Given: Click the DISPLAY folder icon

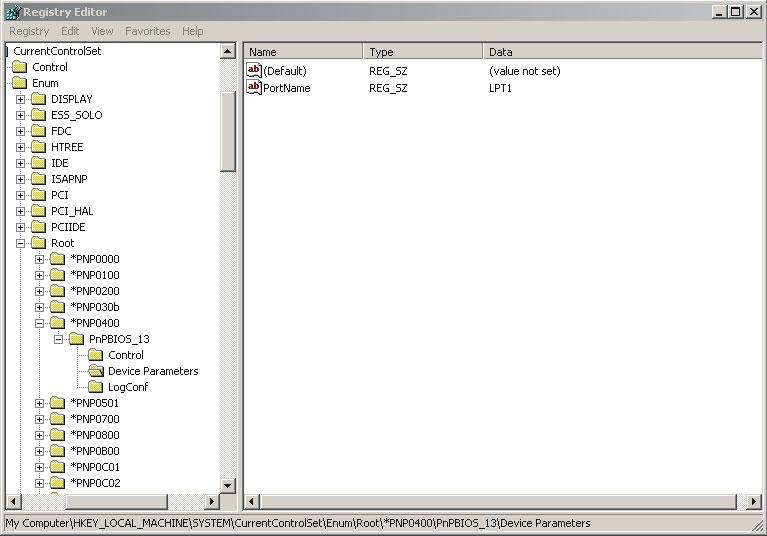Looking at the screenshot, I should [x=39, y=99].
